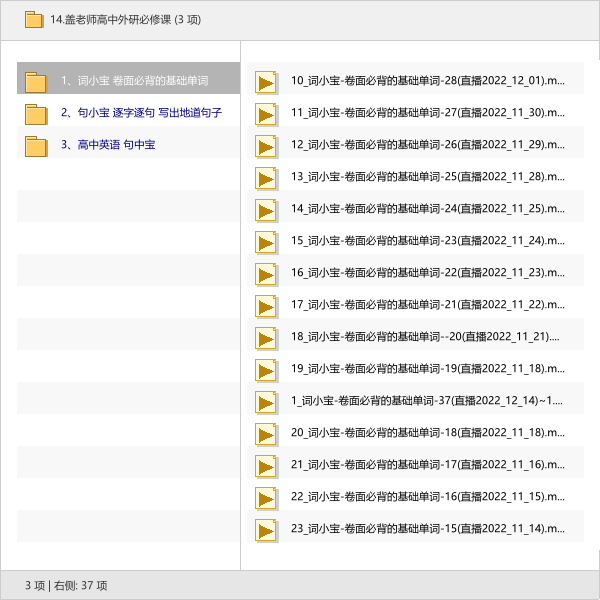
Task: Click the title 14.盖老师高中外研必修课
Action: (125, 19)
